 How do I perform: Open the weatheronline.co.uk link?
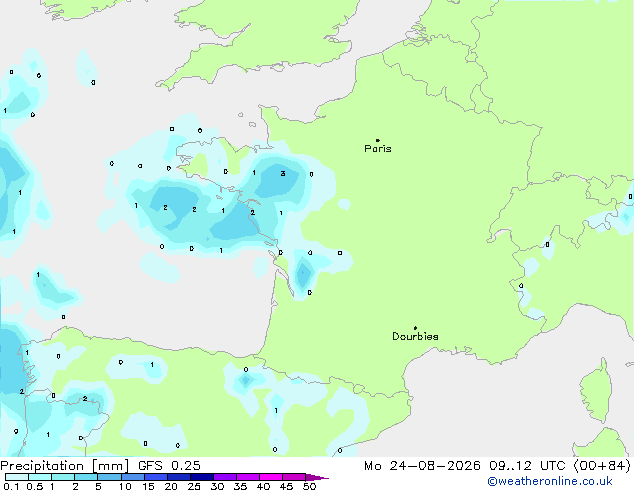point(550,481)
